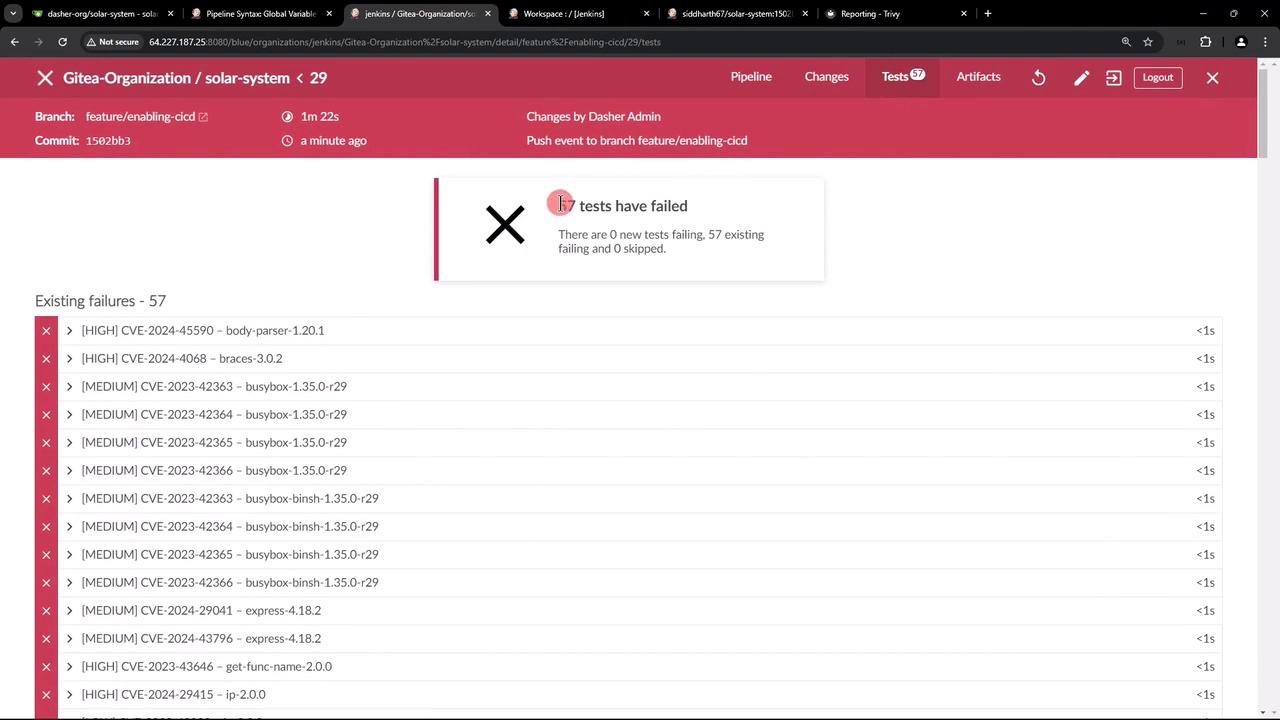
Task: Click row text CVE-2023-43646 get-func-name-2.0.0
Action: pos(207,666)
